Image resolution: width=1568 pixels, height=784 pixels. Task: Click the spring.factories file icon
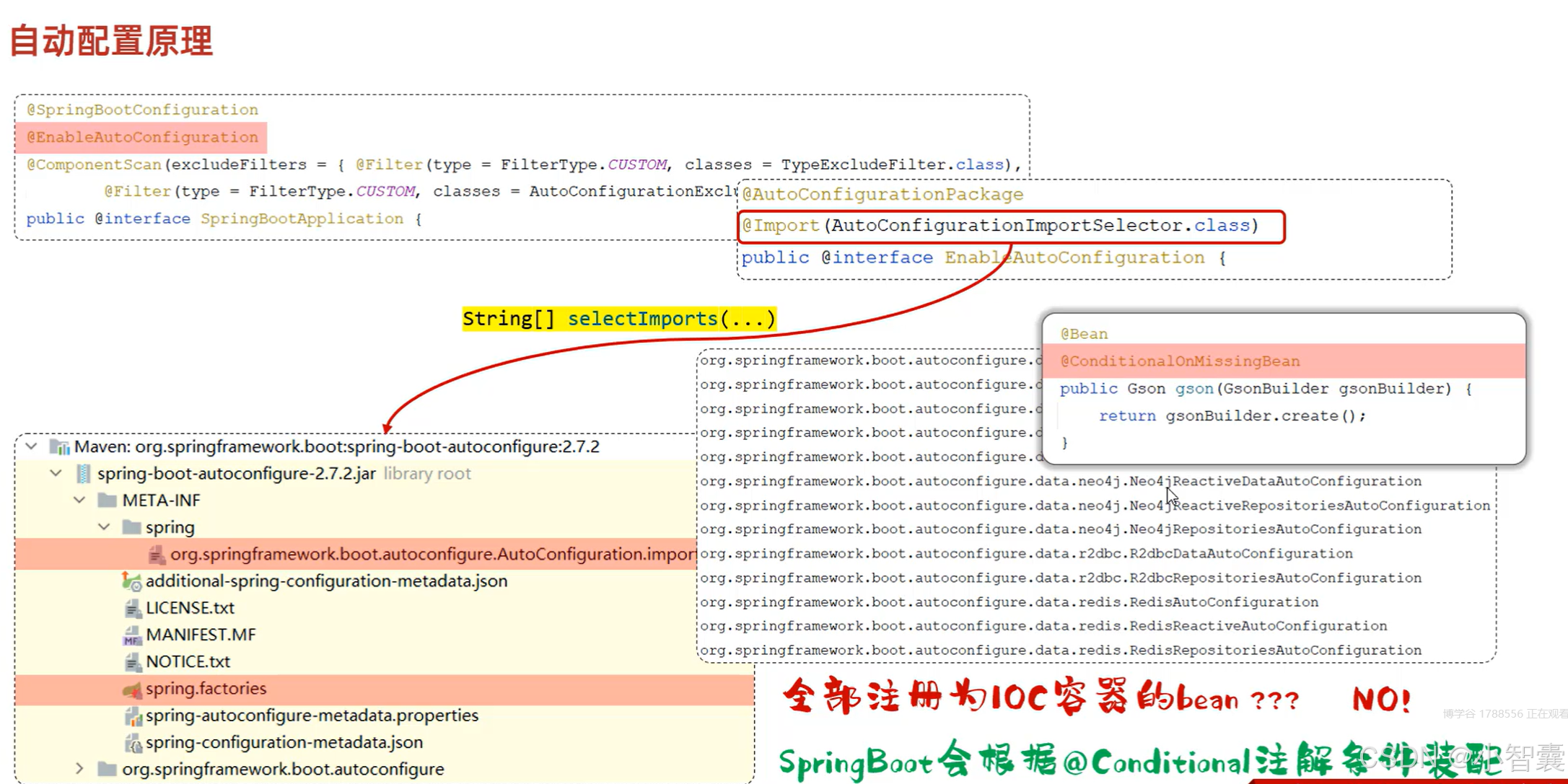pyautogui.click(x=132, y=690)
